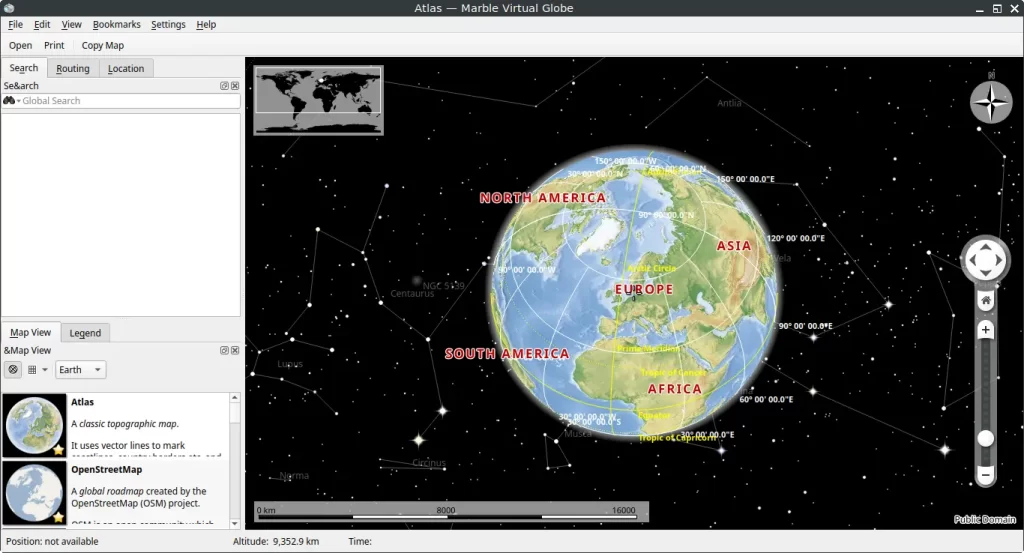Click the SOUTH AMERICA label
Viewport: 1024px width, 553px height.
(507, 353)
